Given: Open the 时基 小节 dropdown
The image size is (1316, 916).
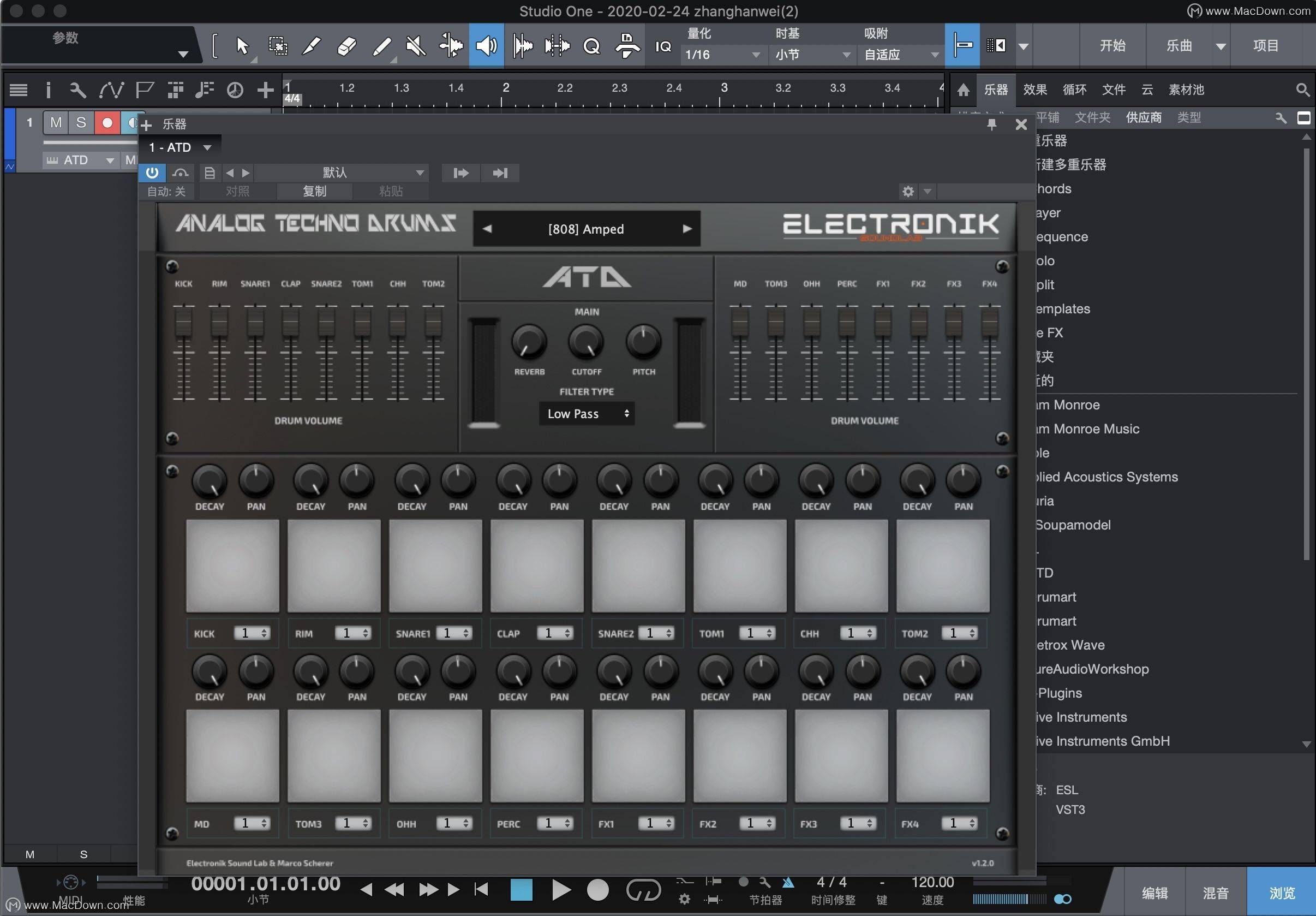Looking at the screenshot, I should pyautogui.click(x=812, y=55).
